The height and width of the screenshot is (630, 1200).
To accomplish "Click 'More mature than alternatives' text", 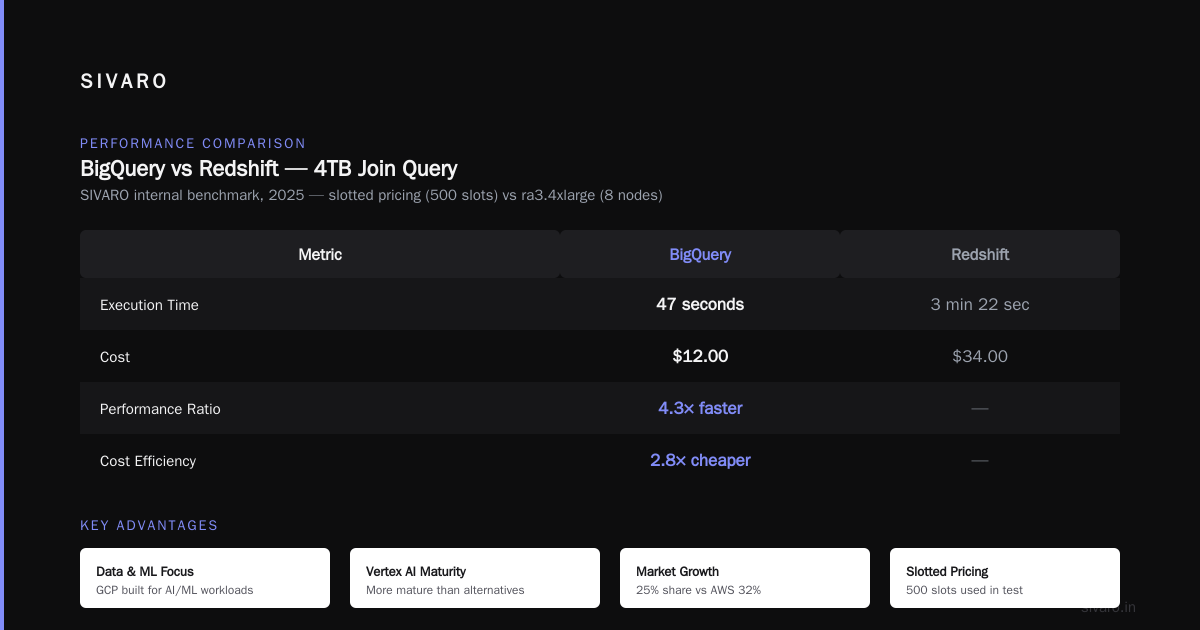I will [x=445, y=590].
